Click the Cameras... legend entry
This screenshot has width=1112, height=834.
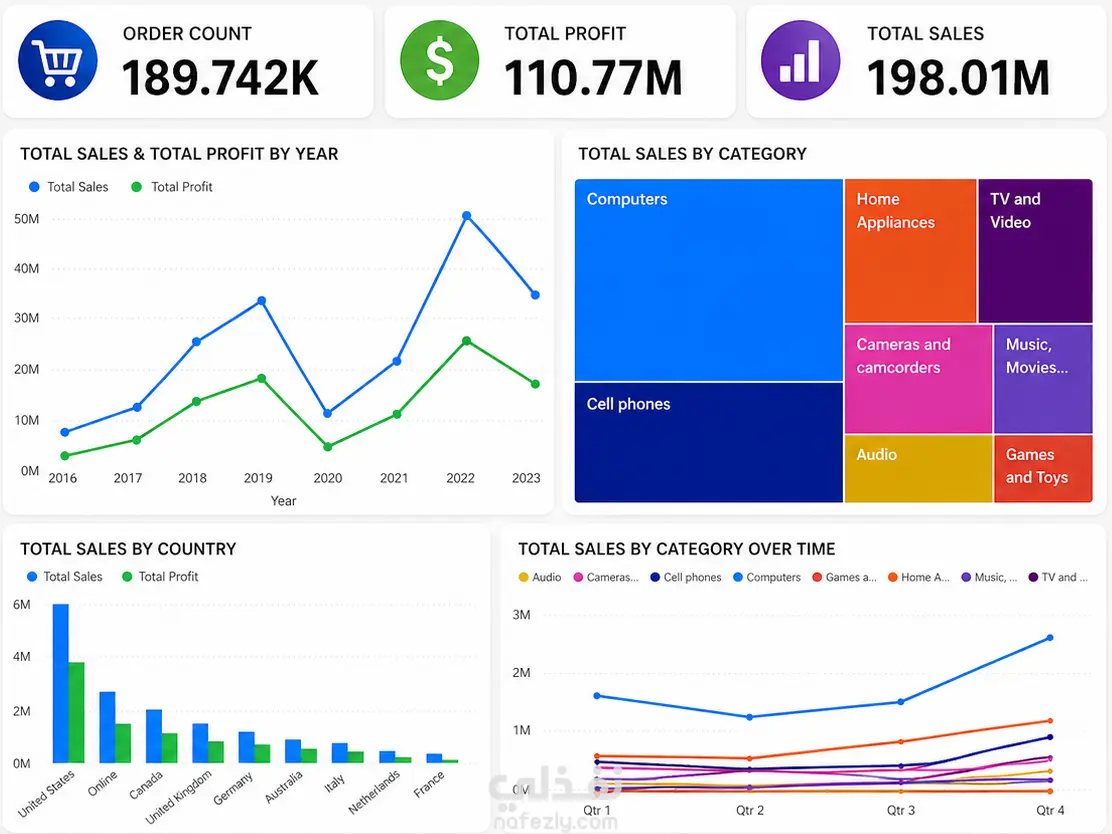click(606, 577)
